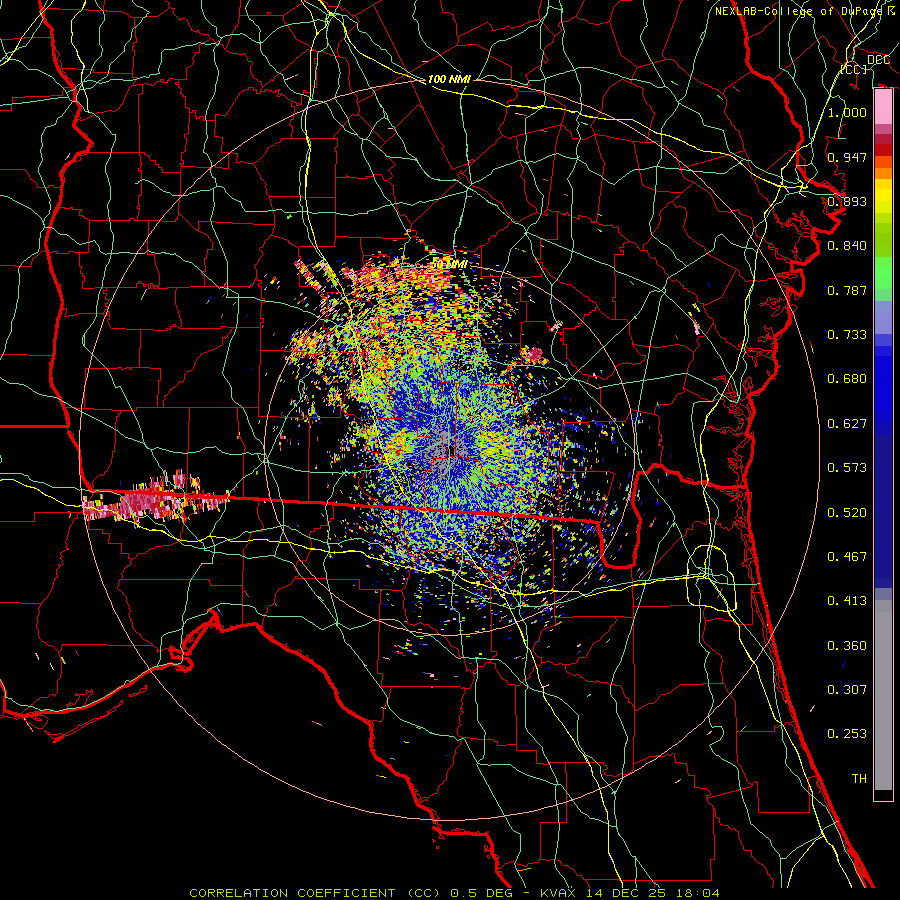This screenshot has height=900, width=900.
Task: Click the 0.573 legend value
Action: pyautogui.click(x=847, y=468)
